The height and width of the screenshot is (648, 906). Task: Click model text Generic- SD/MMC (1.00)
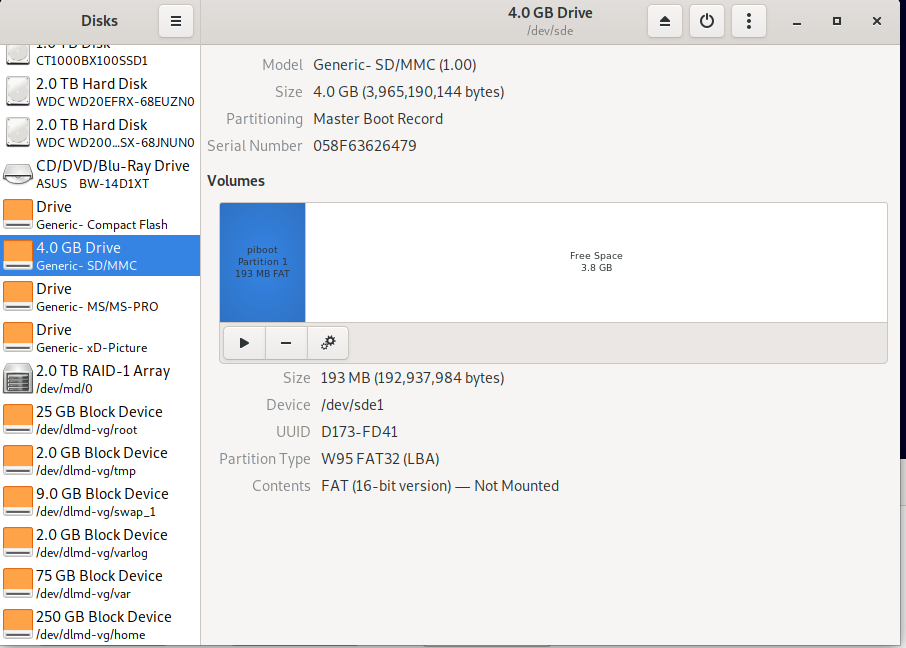coord(395,65)
